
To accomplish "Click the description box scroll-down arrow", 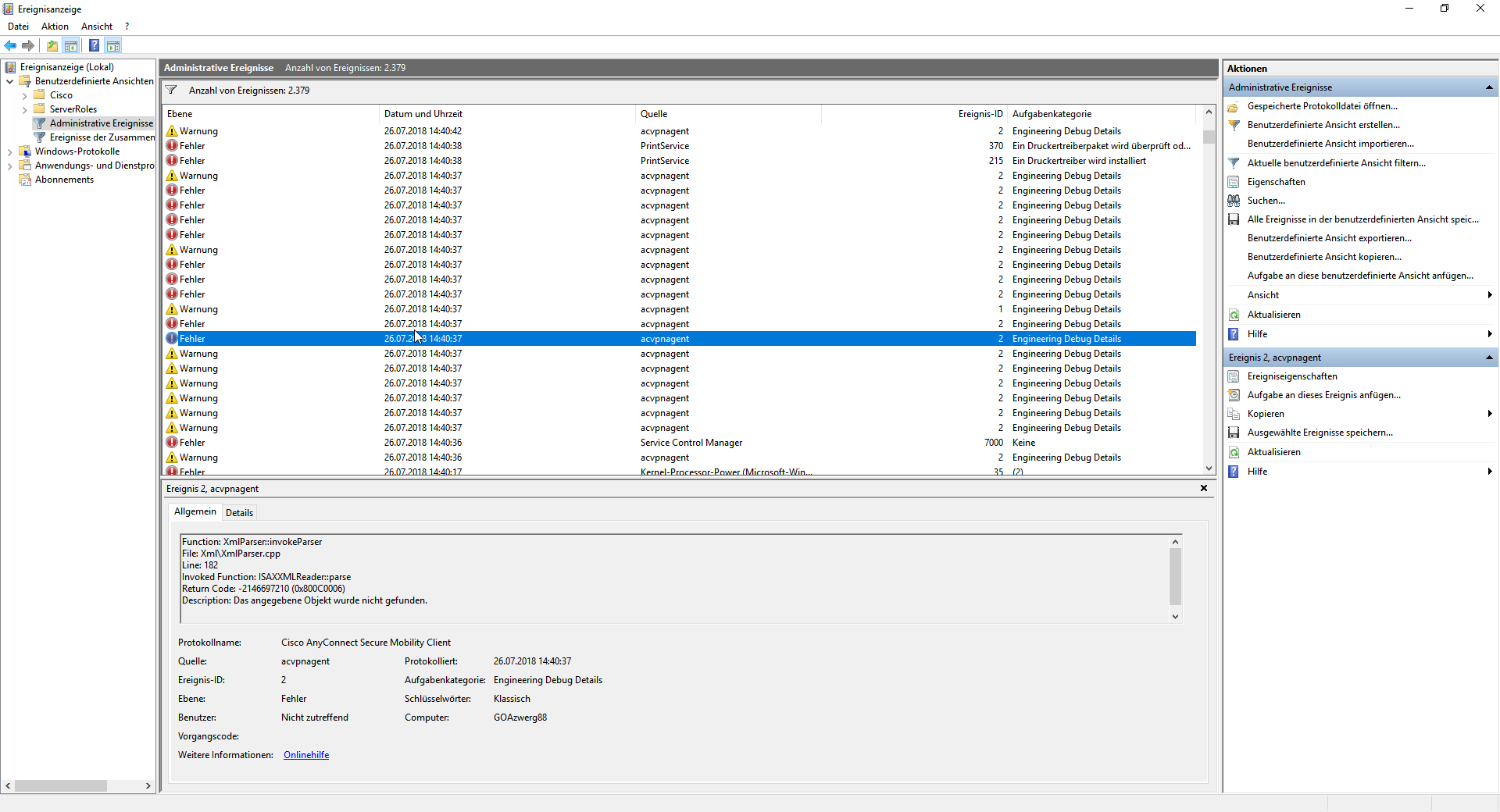I will [1175, 617].
